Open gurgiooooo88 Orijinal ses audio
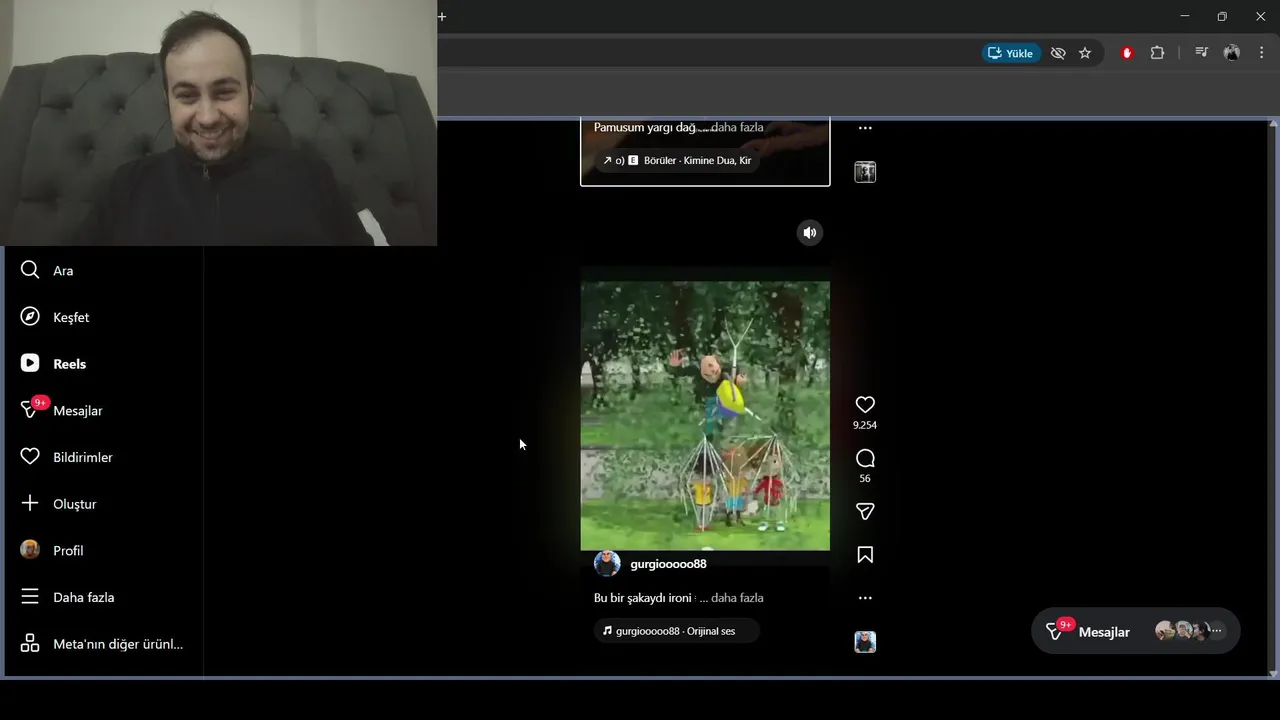 pyautogui.click(x=677, y=631)
